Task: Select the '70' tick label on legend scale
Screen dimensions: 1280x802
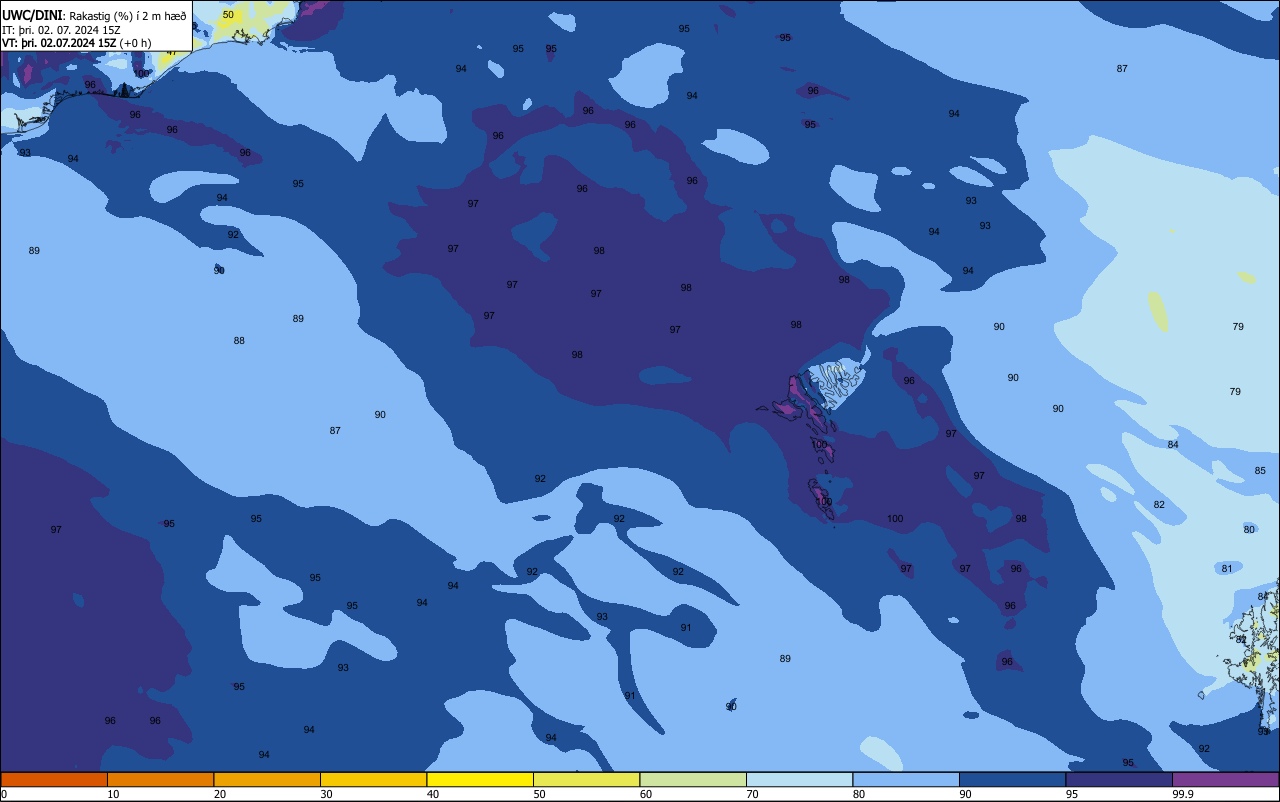Action: pos(753,794)
